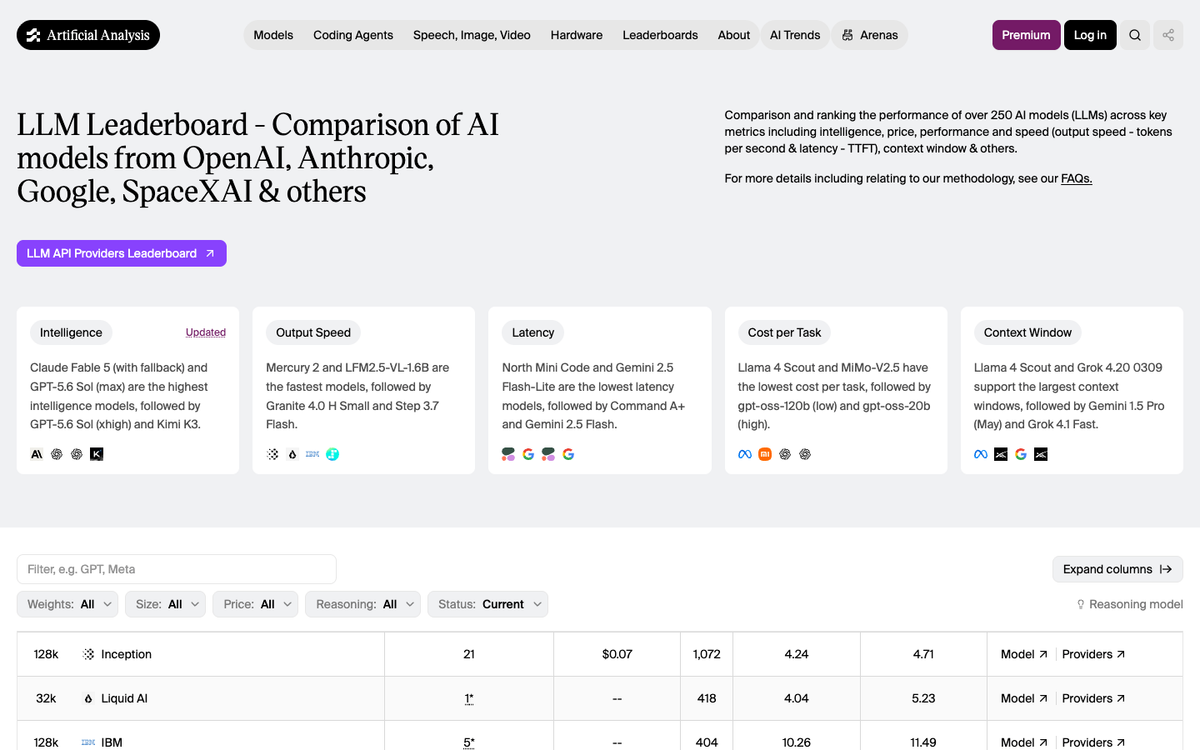Viewport: 1200px width, 750px height.
Task: Select the Output Speed card label
Action: pos(313,332)
